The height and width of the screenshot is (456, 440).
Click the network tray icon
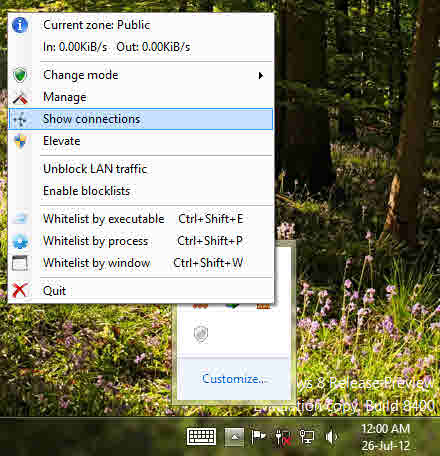pos(307,437)
